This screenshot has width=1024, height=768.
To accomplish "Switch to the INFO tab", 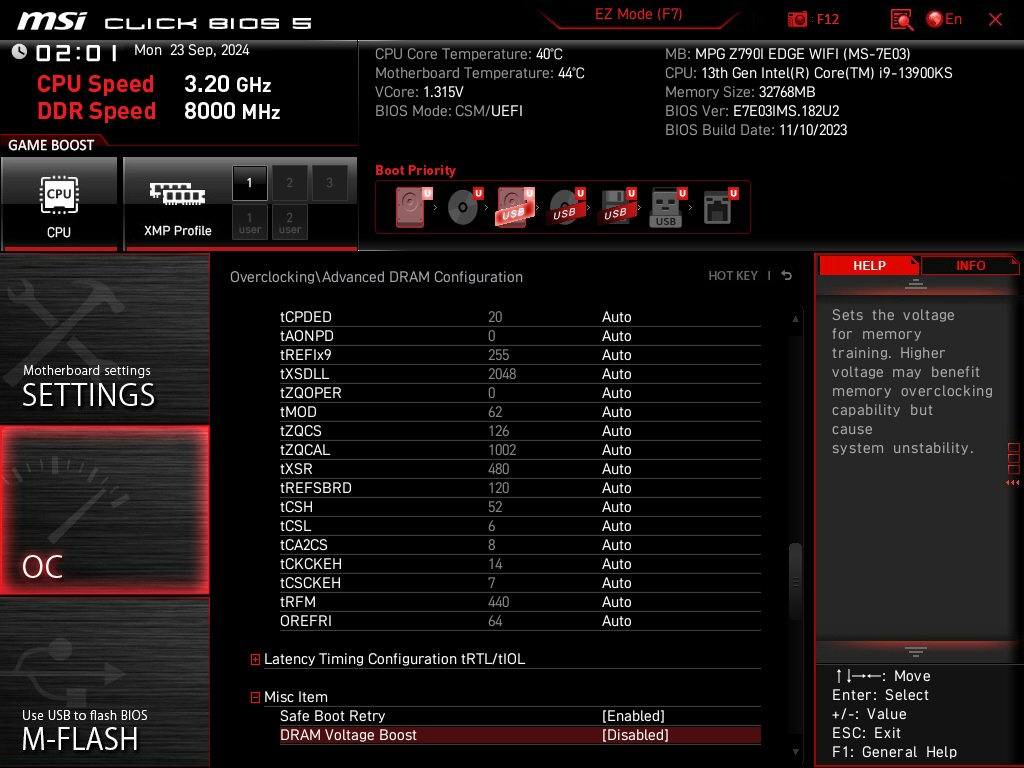I will pos(970,266).
